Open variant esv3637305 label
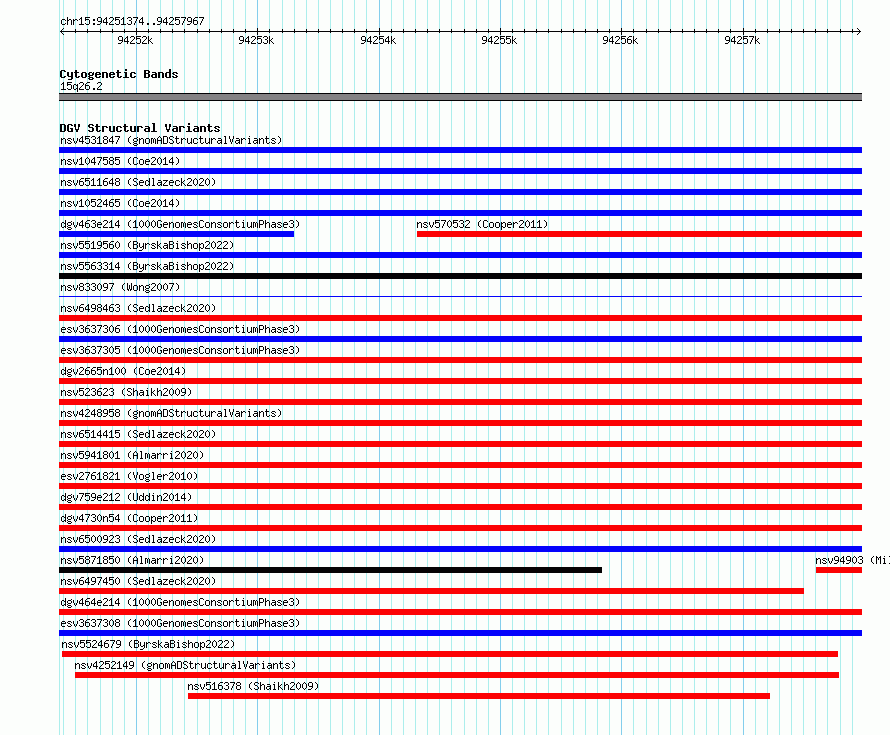The image size is (890, 735). (x=180, y=350)
